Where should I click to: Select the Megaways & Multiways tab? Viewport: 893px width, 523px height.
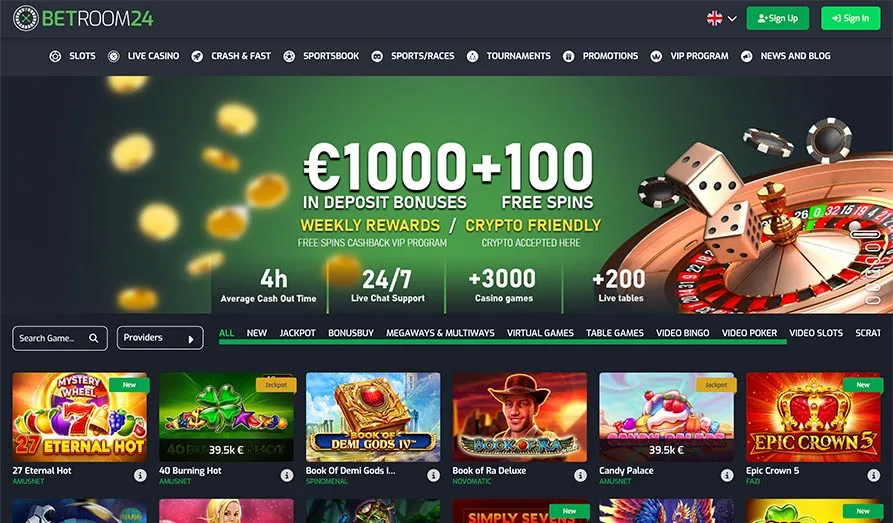(440, 333)
